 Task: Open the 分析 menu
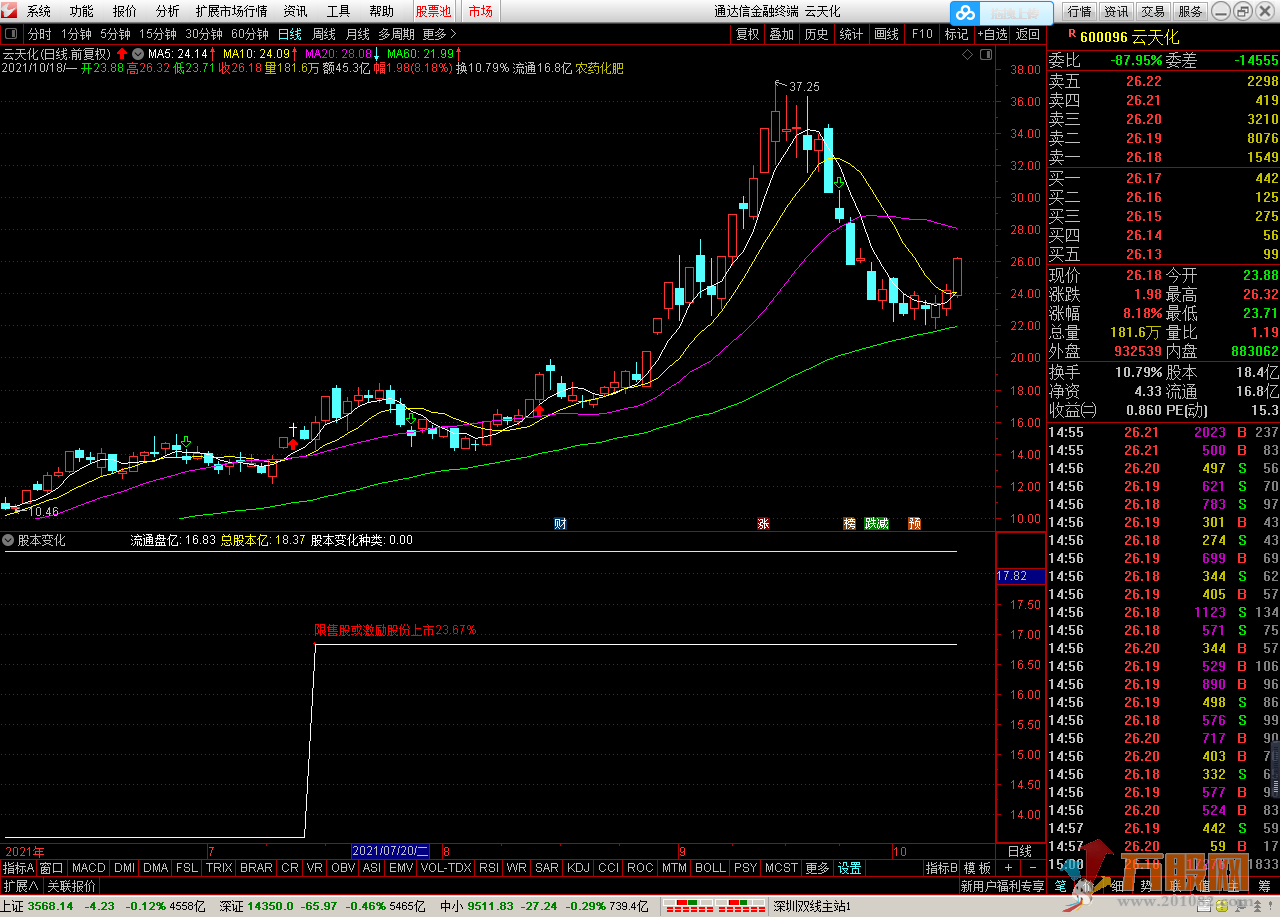[167, 11]
